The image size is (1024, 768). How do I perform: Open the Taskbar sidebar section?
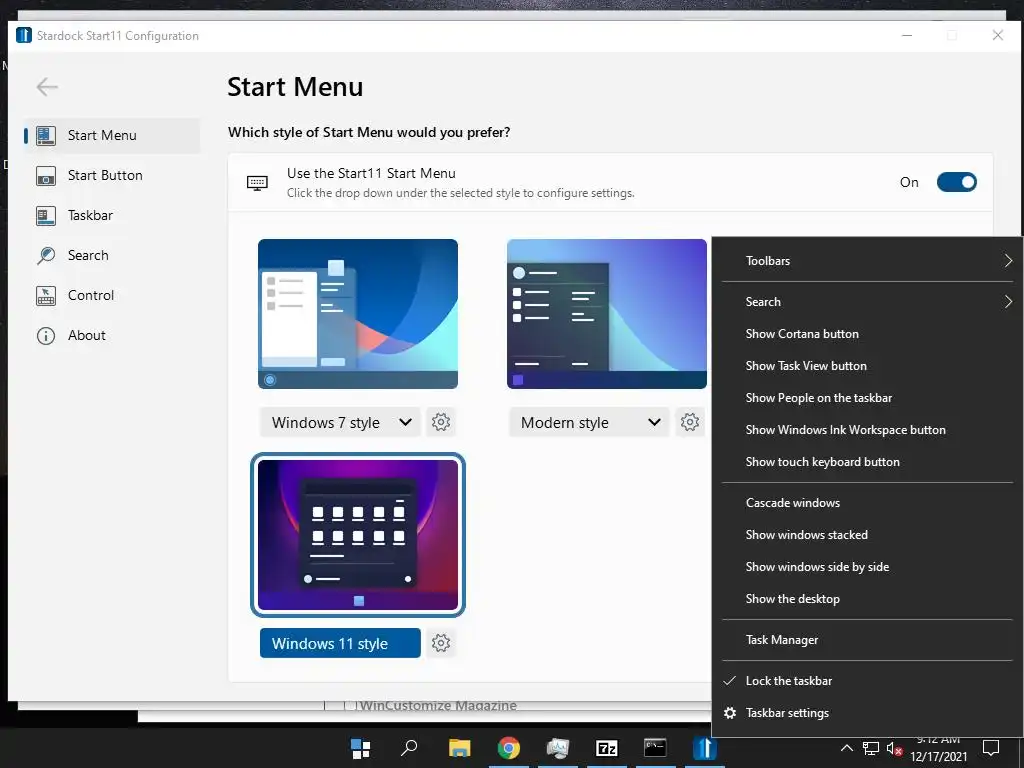pos(112,215)
